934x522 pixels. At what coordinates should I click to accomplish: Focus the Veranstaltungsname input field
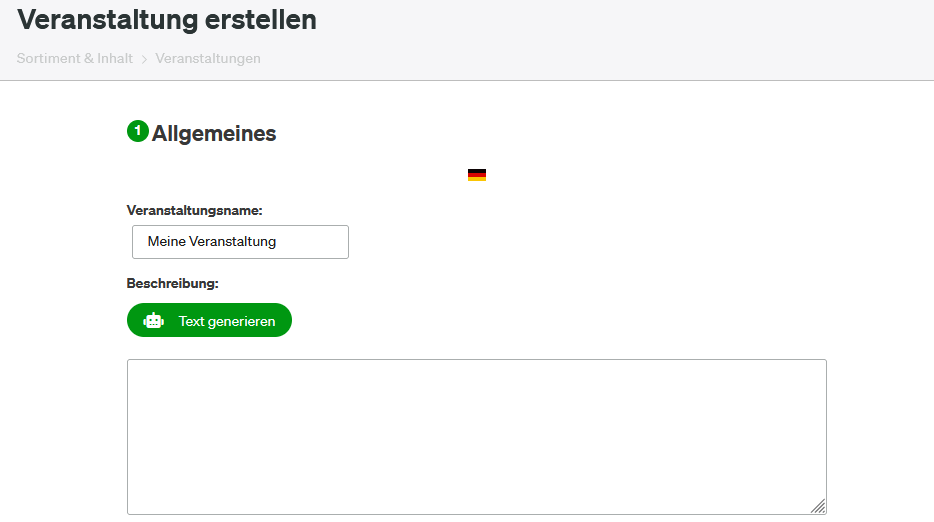pyautogui.click(x=240, y=242)
